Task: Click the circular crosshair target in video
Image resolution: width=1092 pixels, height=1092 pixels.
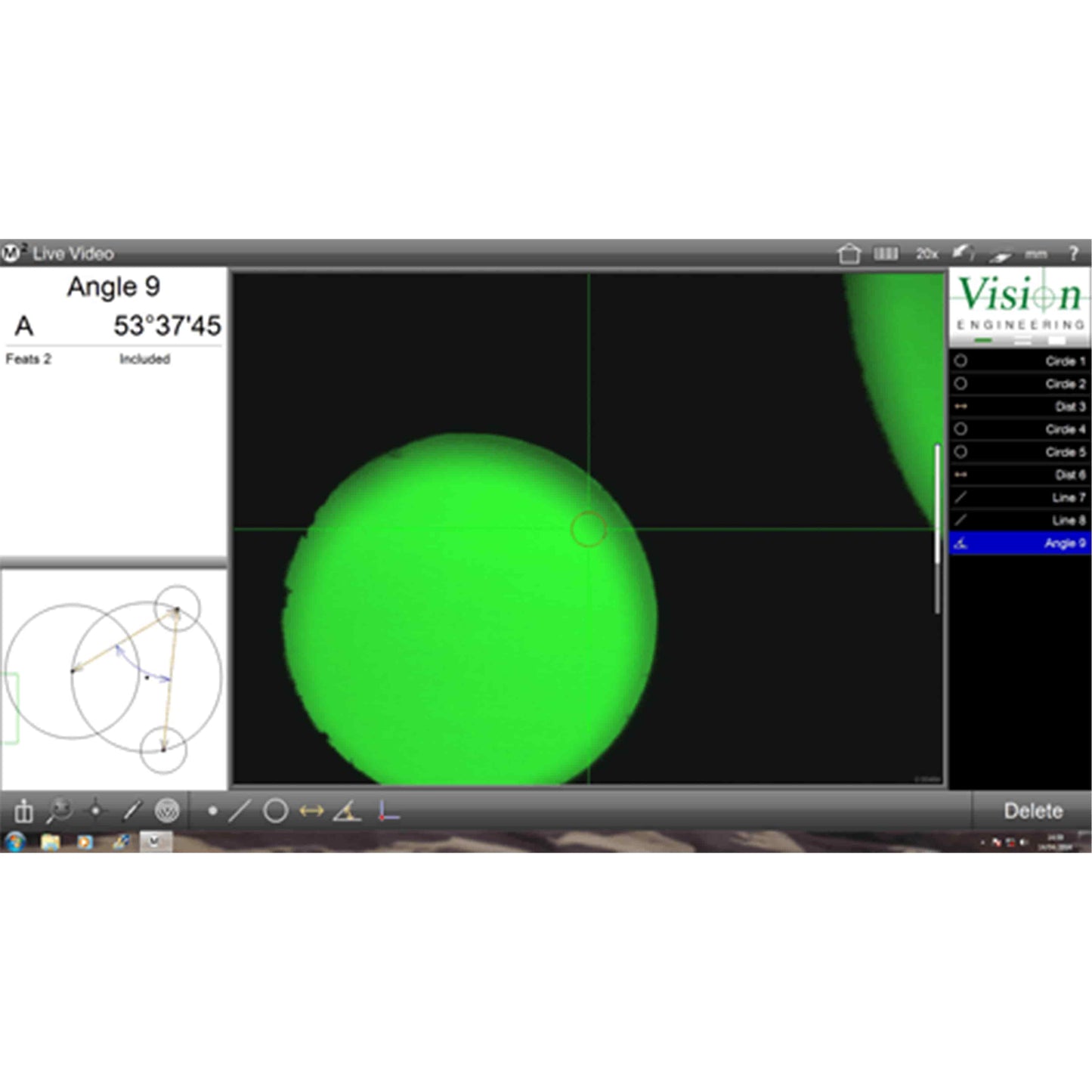Action: 589,529
